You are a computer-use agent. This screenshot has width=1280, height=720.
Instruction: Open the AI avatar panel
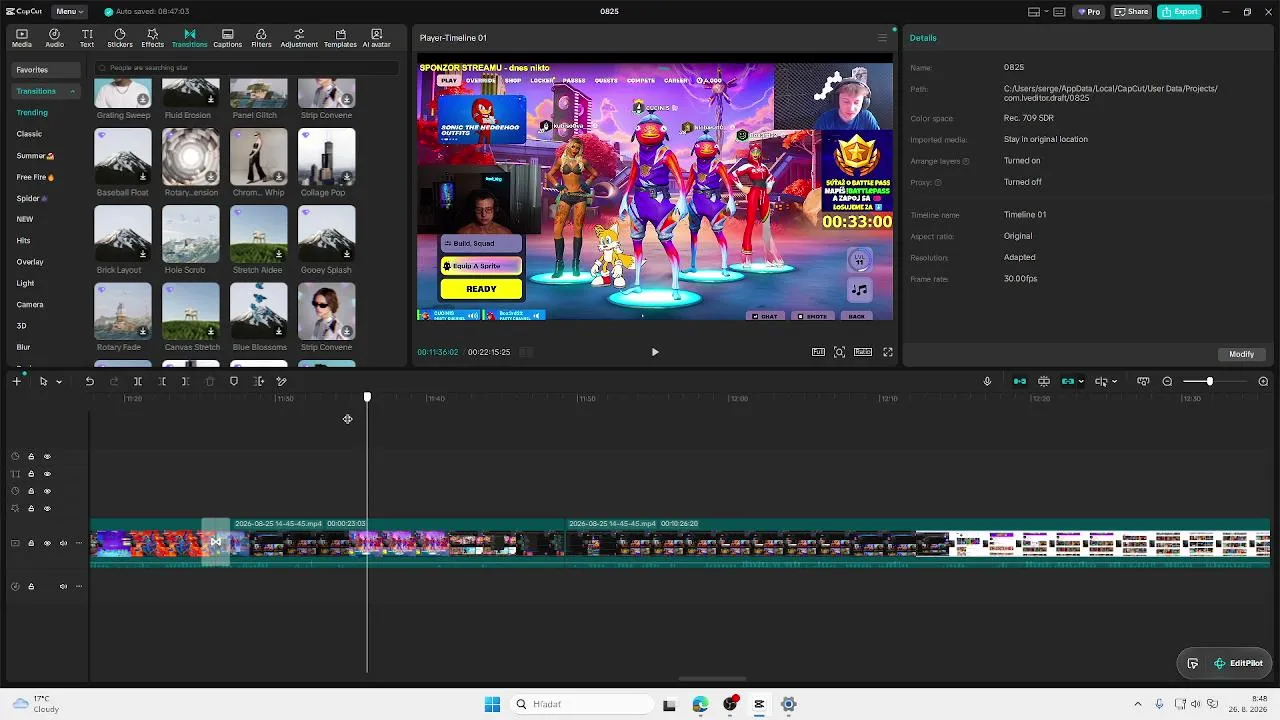tap(377, 38)
